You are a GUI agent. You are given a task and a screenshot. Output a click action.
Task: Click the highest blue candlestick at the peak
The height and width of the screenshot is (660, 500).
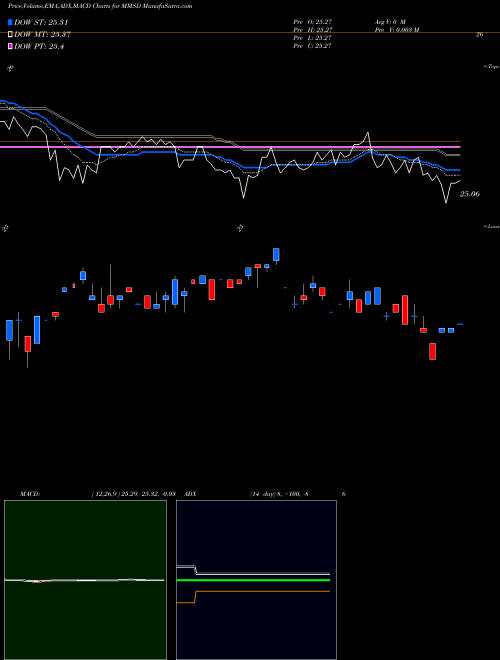(x=276, y=255)
